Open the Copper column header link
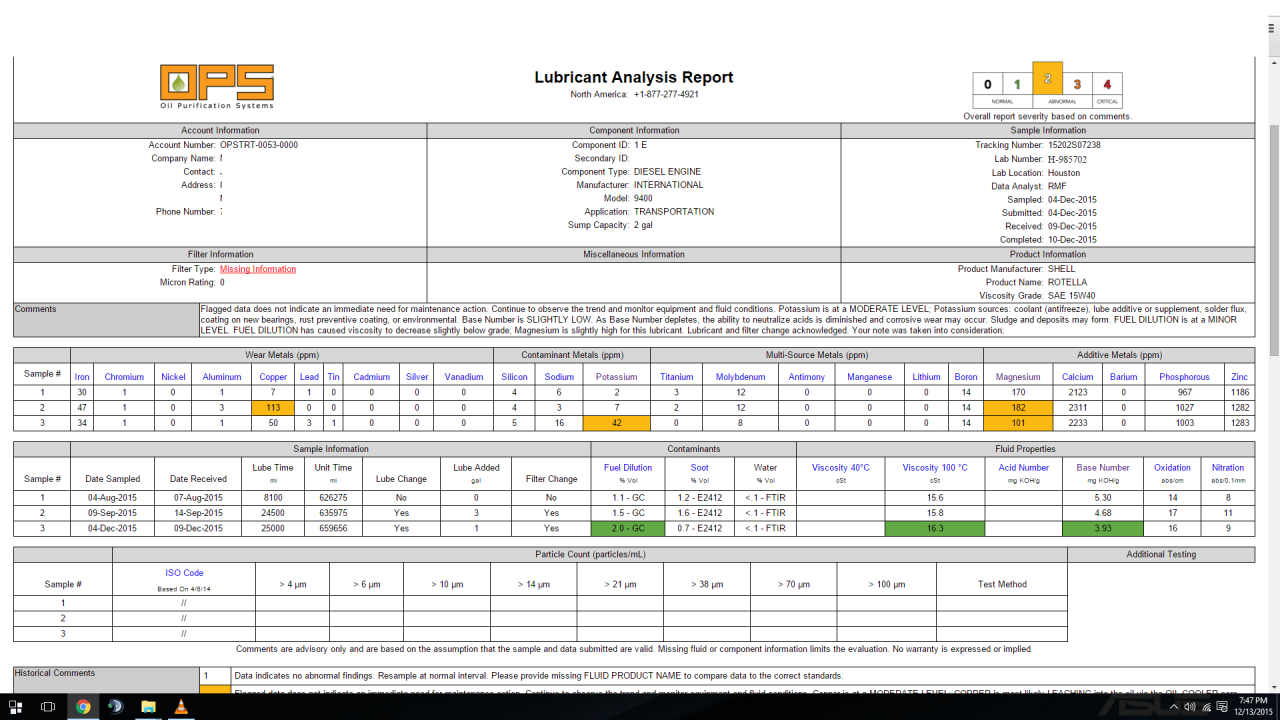The height and width of the screenshot is (720, 1280). pyautogui.click(x=273, y=377)
